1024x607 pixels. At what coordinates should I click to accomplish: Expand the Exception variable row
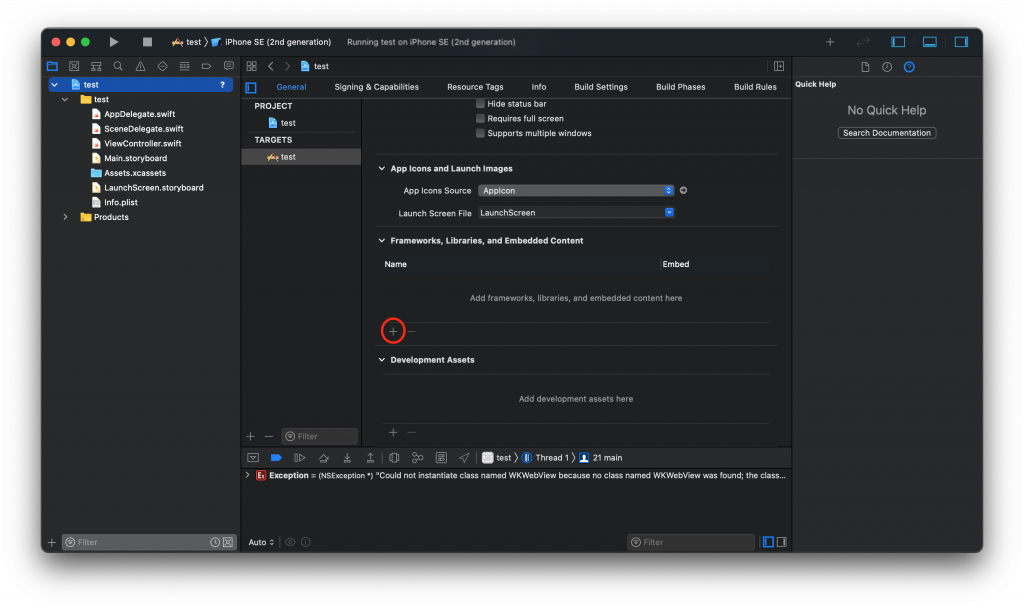(248, 475)
